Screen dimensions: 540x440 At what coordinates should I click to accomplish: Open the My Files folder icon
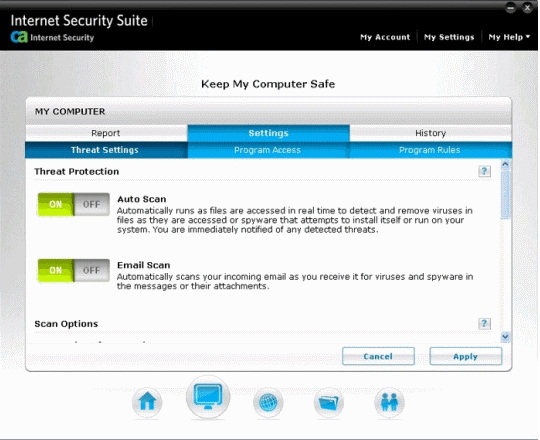[x=329, y=402]
